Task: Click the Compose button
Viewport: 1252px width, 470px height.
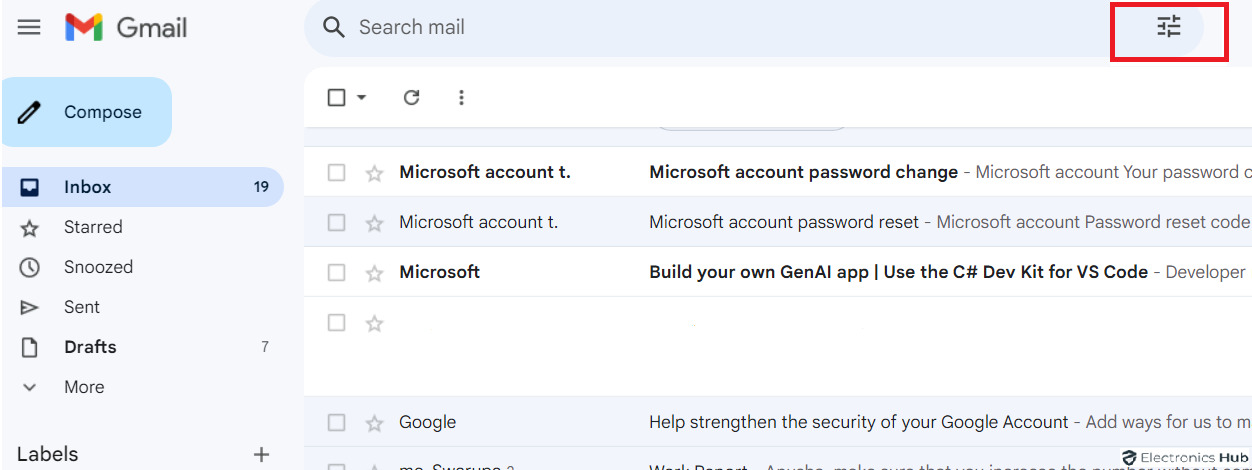Action: pos(87,112)
